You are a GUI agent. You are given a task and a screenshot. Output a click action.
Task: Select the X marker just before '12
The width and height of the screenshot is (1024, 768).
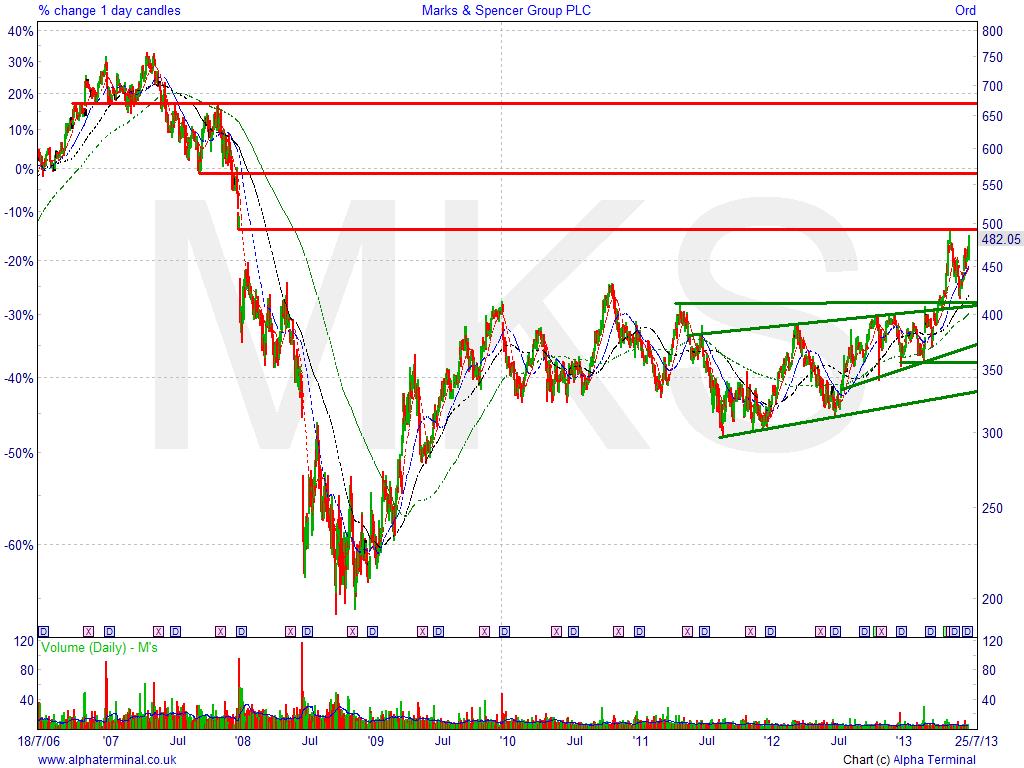click(749, 631)
